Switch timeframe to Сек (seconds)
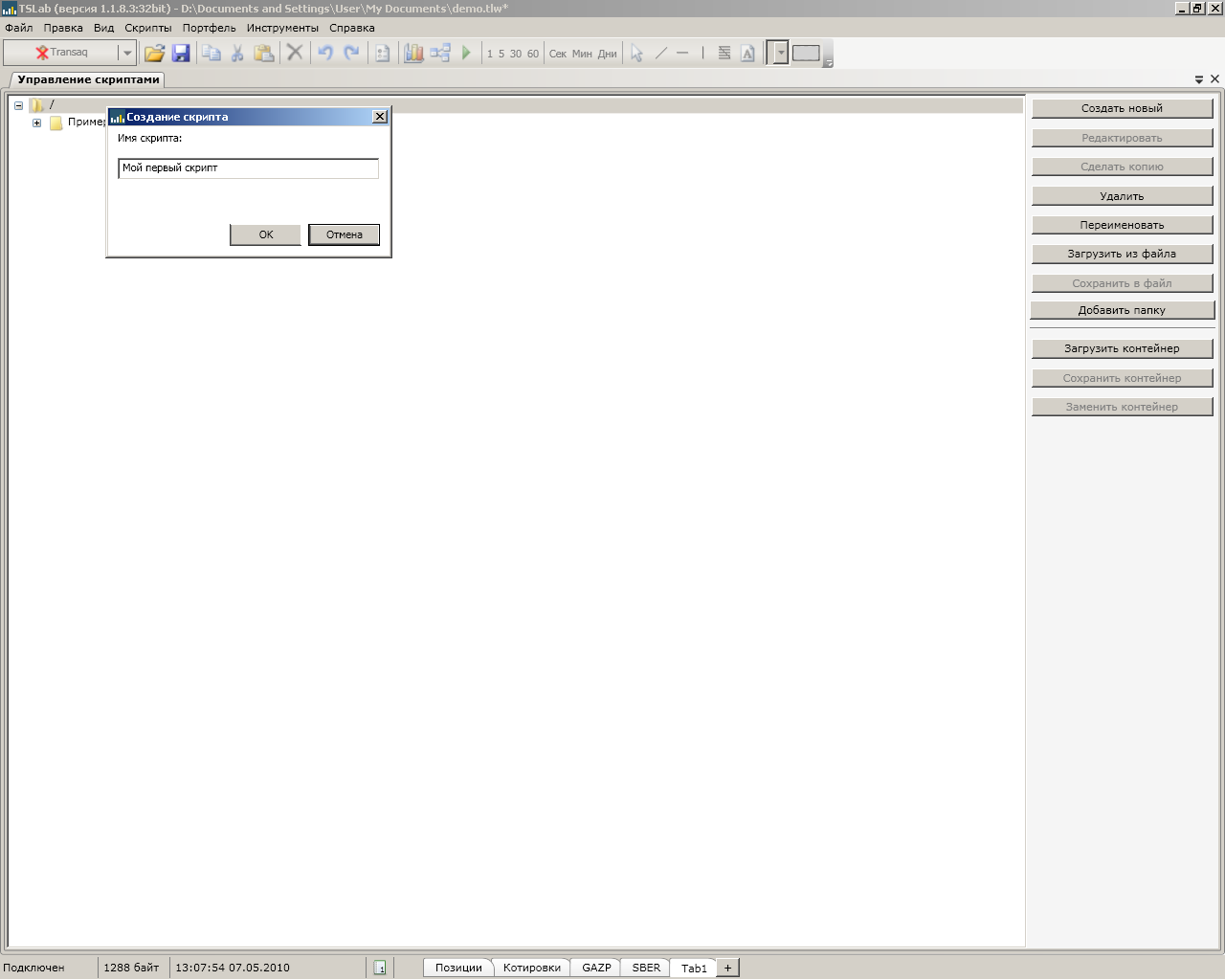This screenshot has width=1225, height=980. coord(558,54)
